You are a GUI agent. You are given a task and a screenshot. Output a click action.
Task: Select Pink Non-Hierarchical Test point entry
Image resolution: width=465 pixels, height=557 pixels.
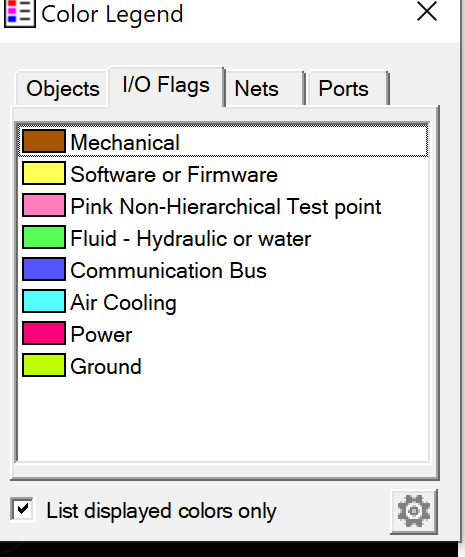[223, 206]
